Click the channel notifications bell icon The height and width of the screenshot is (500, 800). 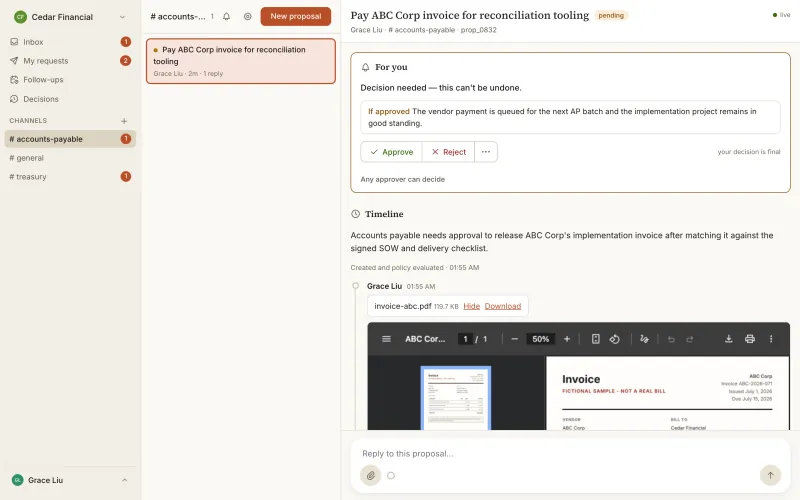coord(227,16)
